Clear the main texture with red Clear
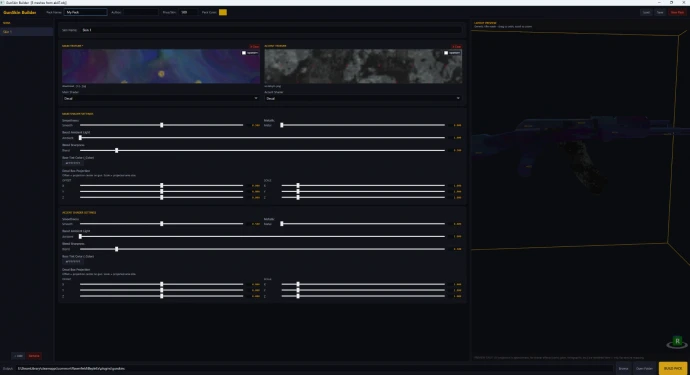Viewport: 690px width, 375px height. (x=254, y=46)
